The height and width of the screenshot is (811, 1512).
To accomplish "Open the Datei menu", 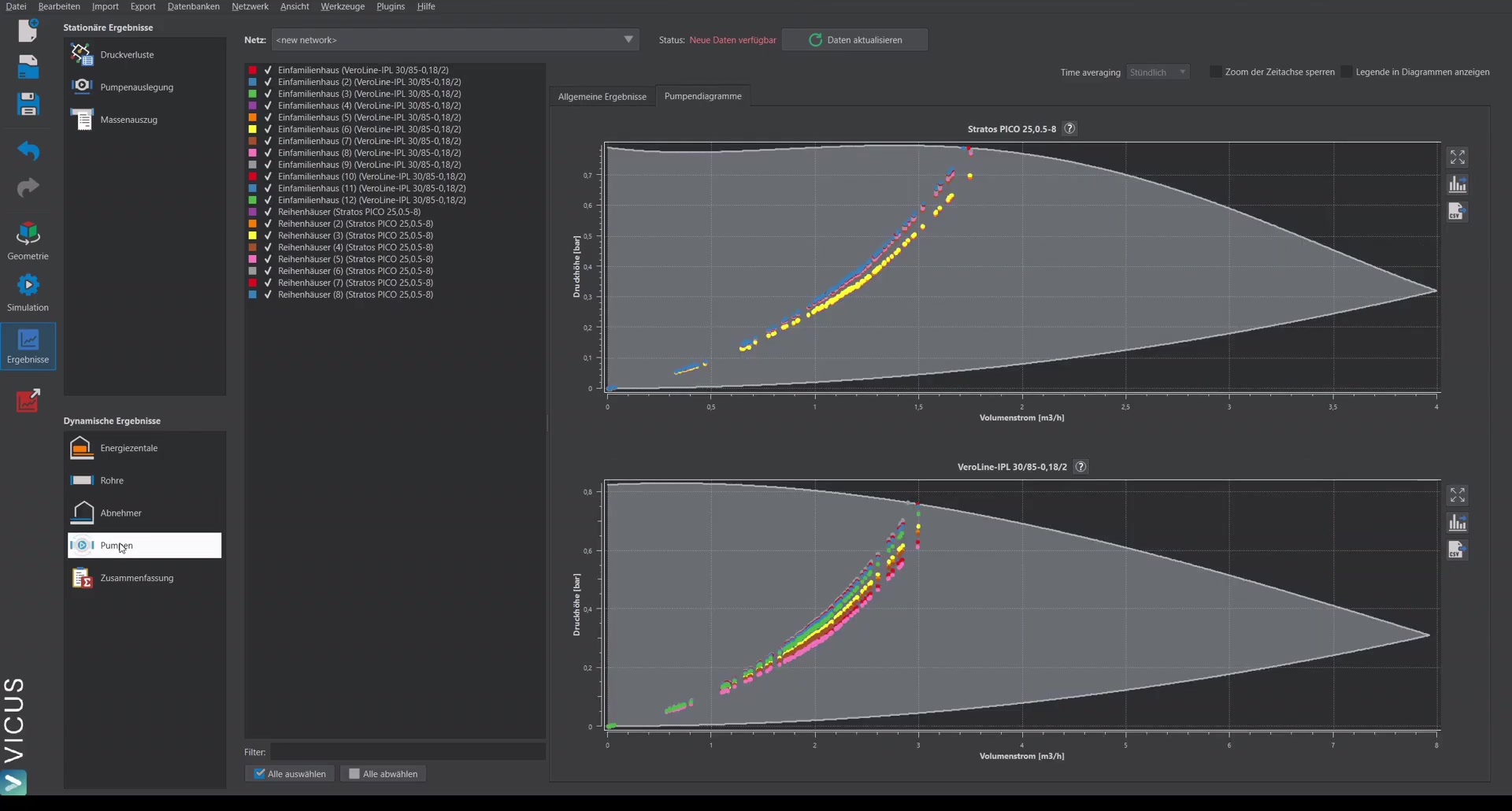I will tap(16, 6).
